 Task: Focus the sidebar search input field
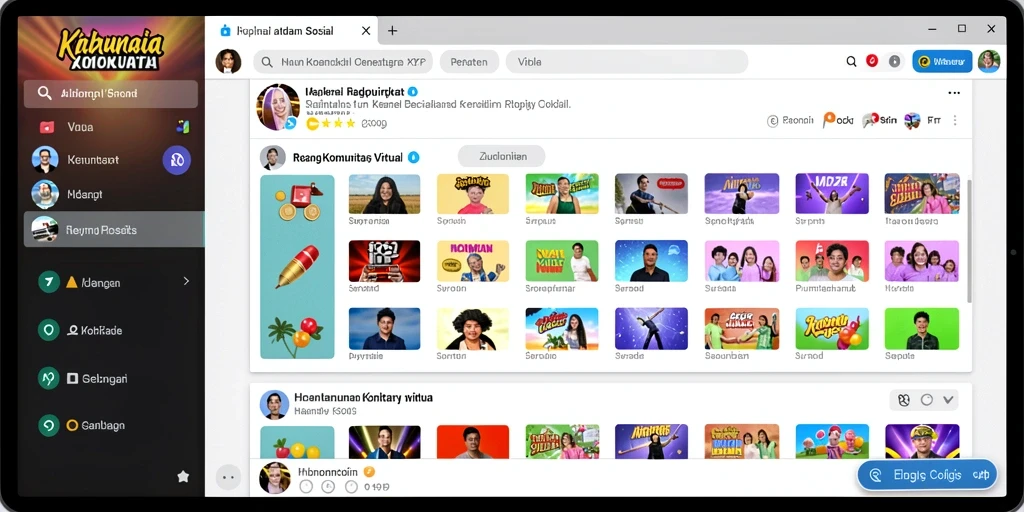[111, 93]
